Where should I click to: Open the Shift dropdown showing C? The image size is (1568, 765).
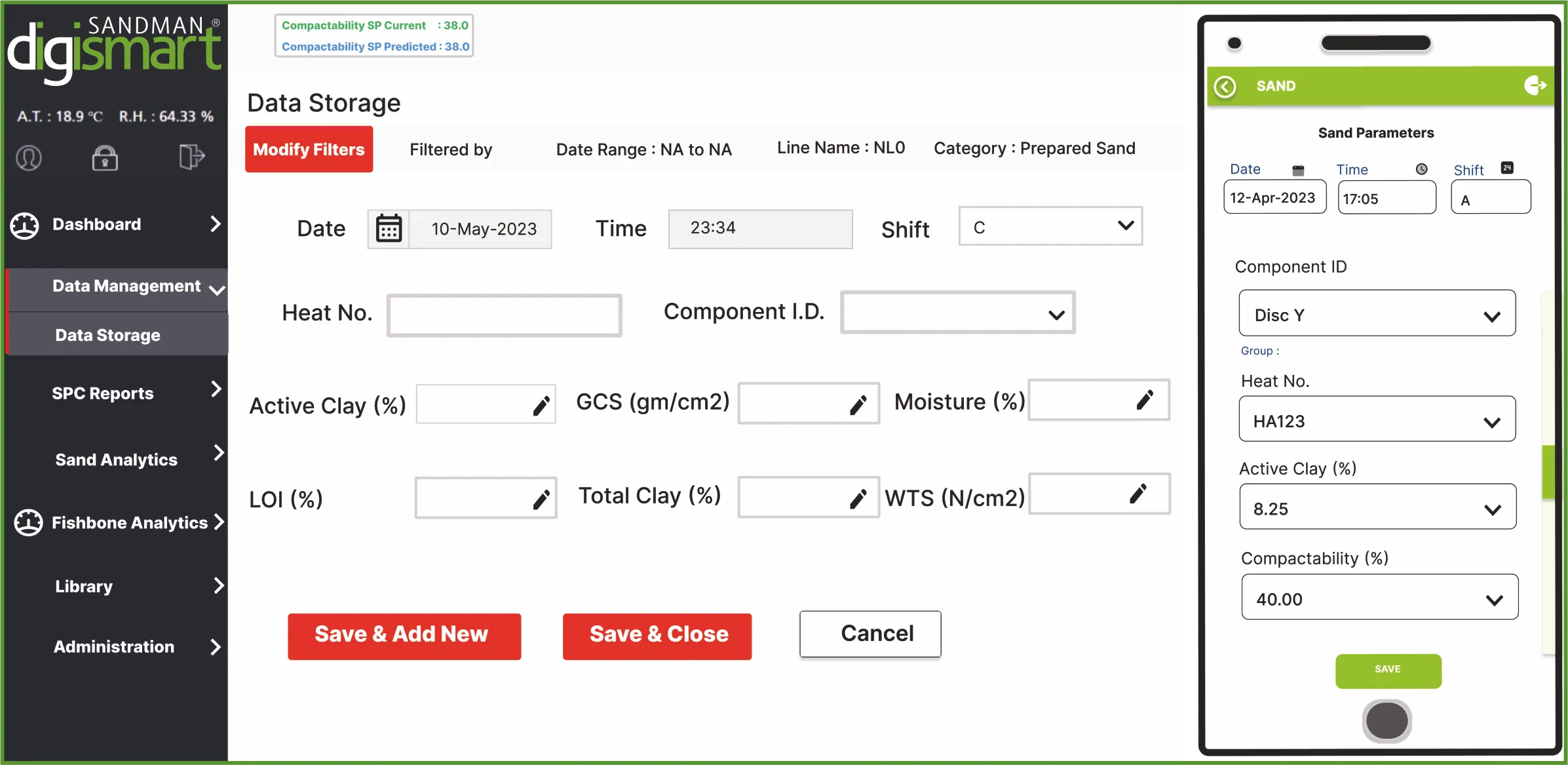(x=1050, y=227)
